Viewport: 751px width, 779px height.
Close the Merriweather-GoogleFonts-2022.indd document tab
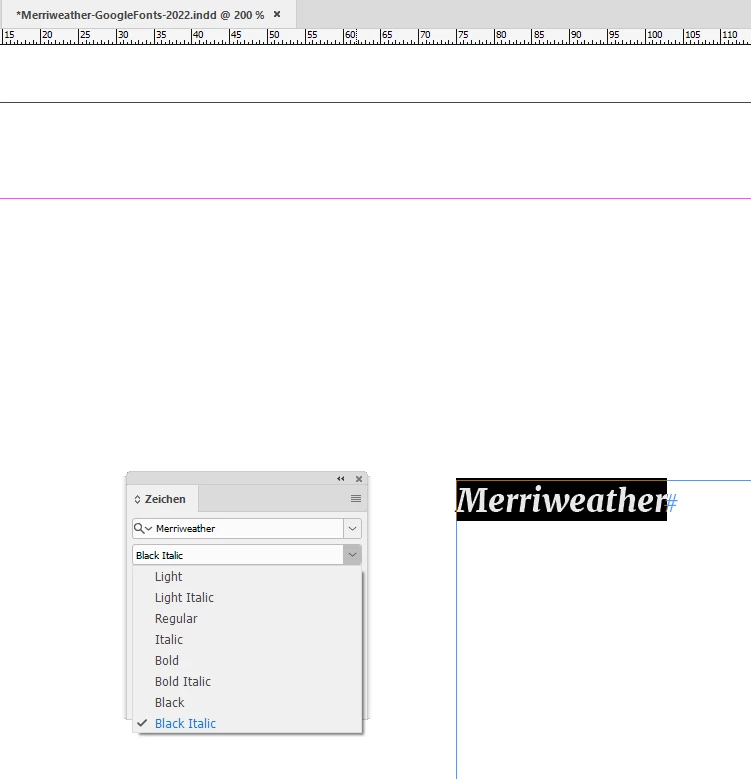tap(277, 14)
